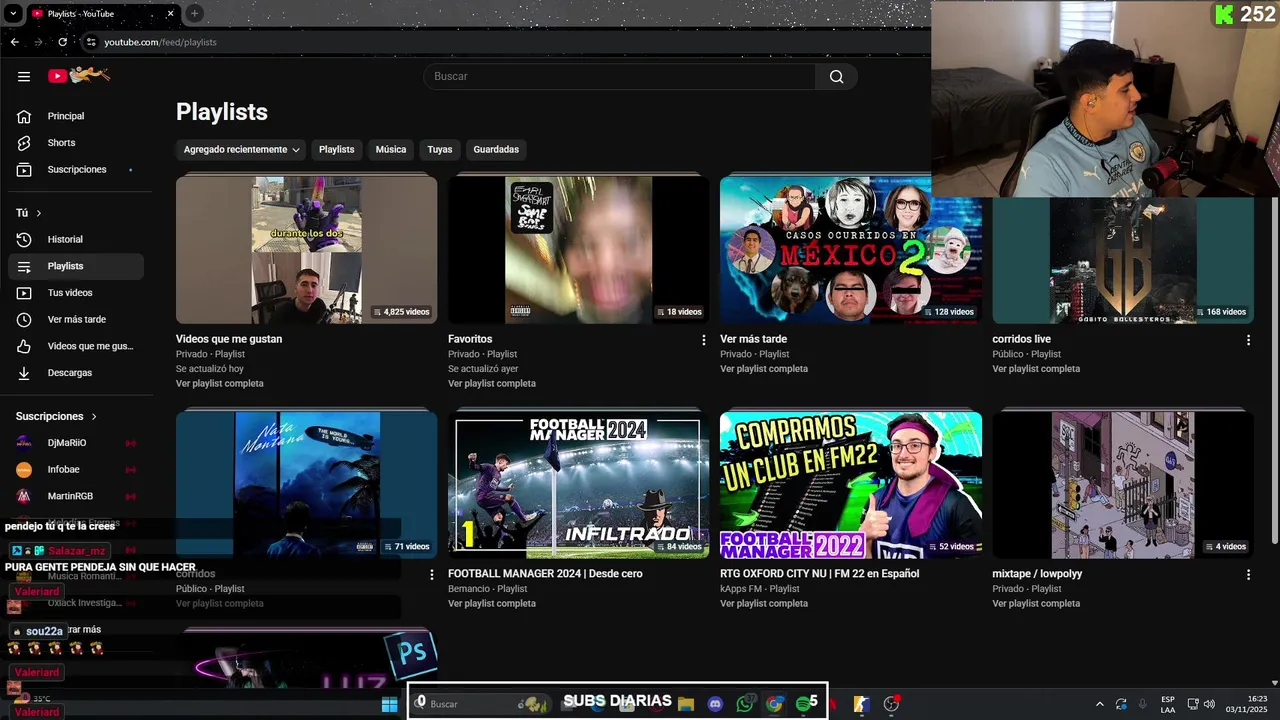Open the Infobae subscription
Image resolution: width=1280 pixels, height=720 pixels.
tap(76, 470)
